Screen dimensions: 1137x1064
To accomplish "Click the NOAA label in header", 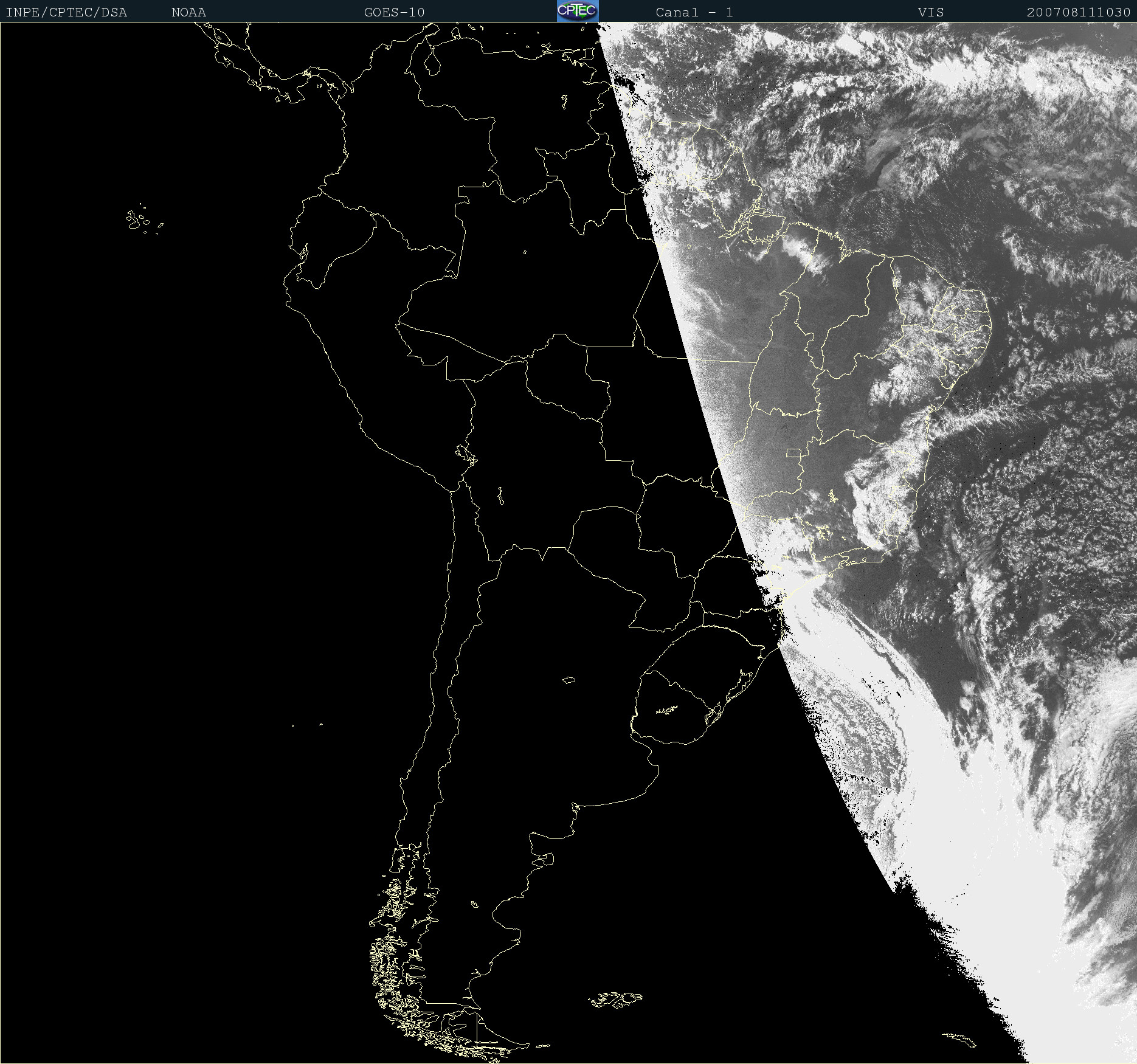I will point(188,12).
